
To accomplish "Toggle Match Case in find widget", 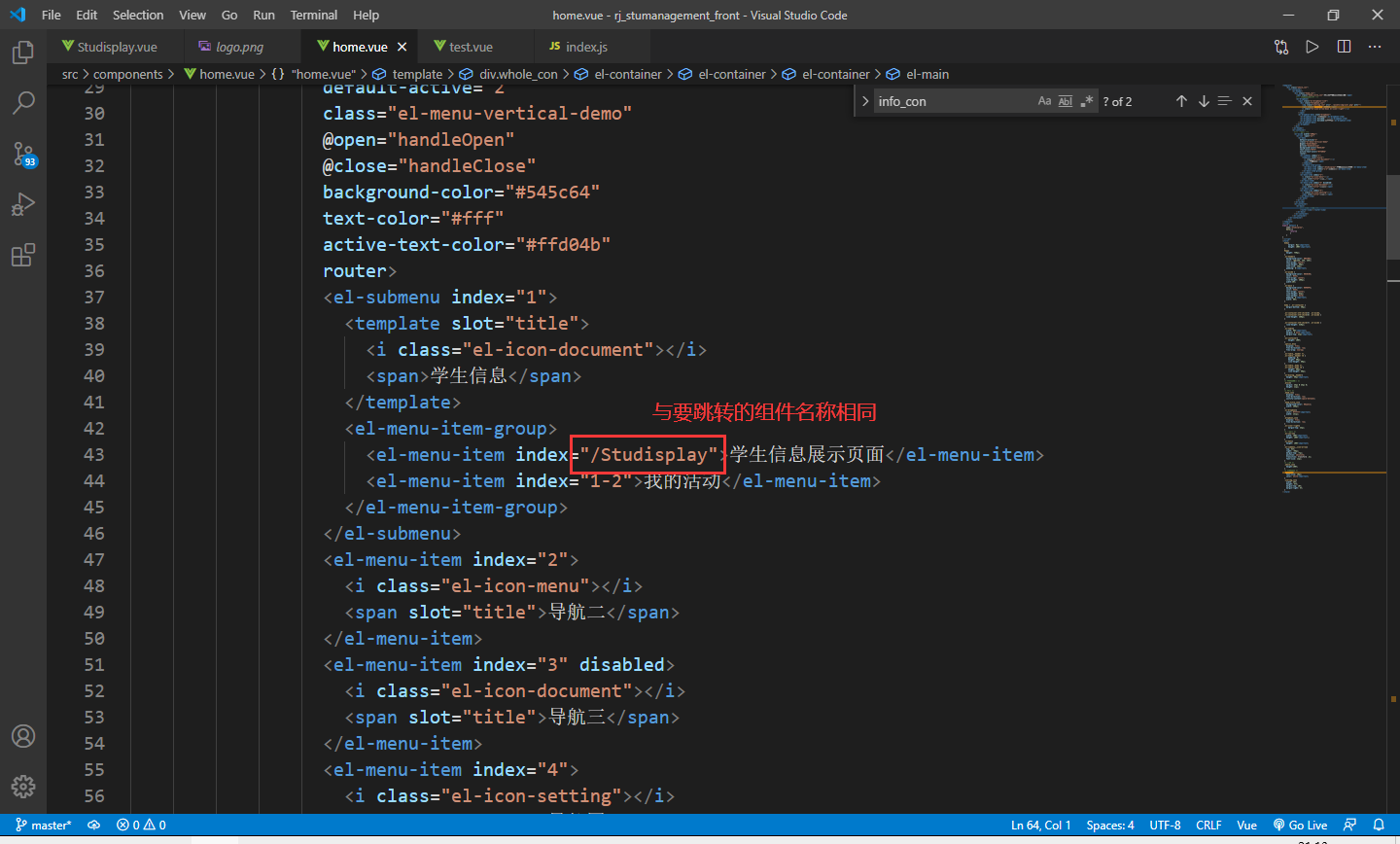I will [x=1044, y=101].
